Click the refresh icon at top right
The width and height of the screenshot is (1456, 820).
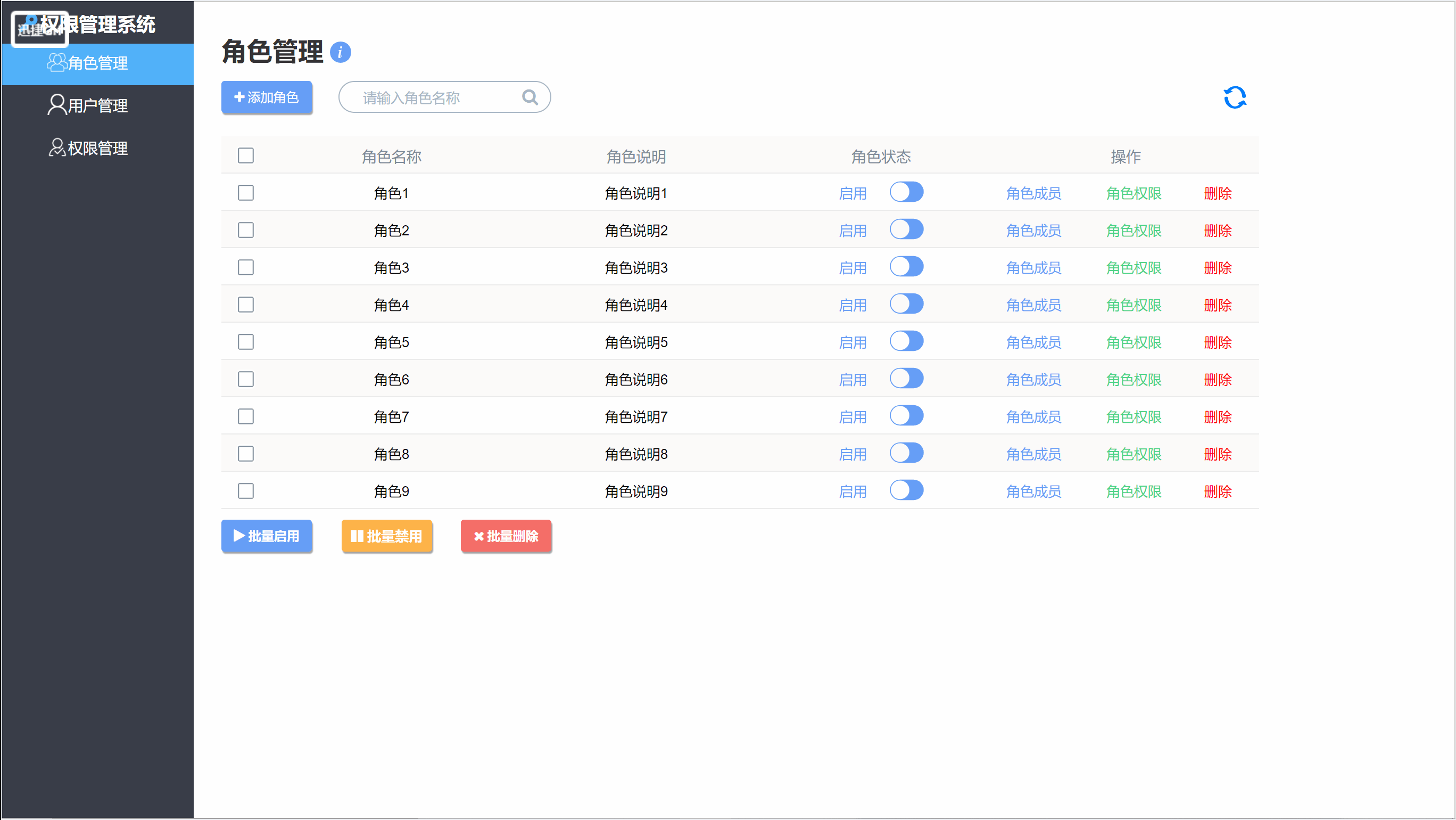click(1235, 97)
